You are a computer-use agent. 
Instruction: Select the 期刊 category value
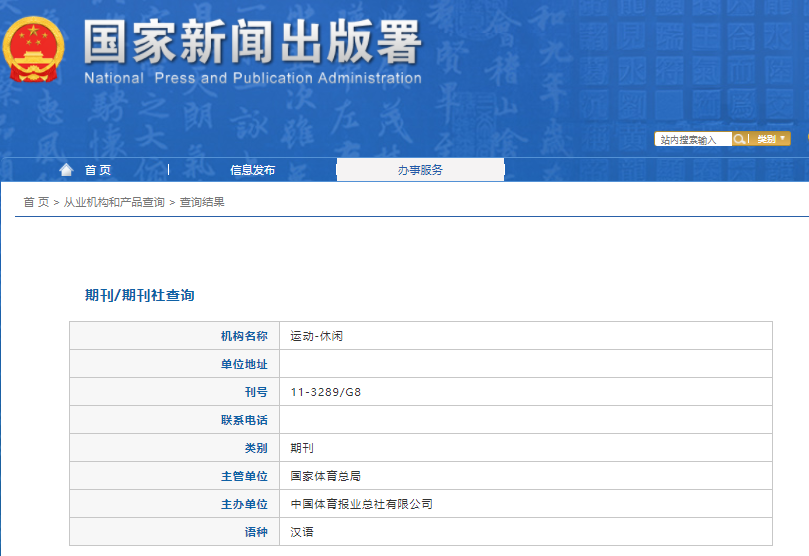[302, 448]
